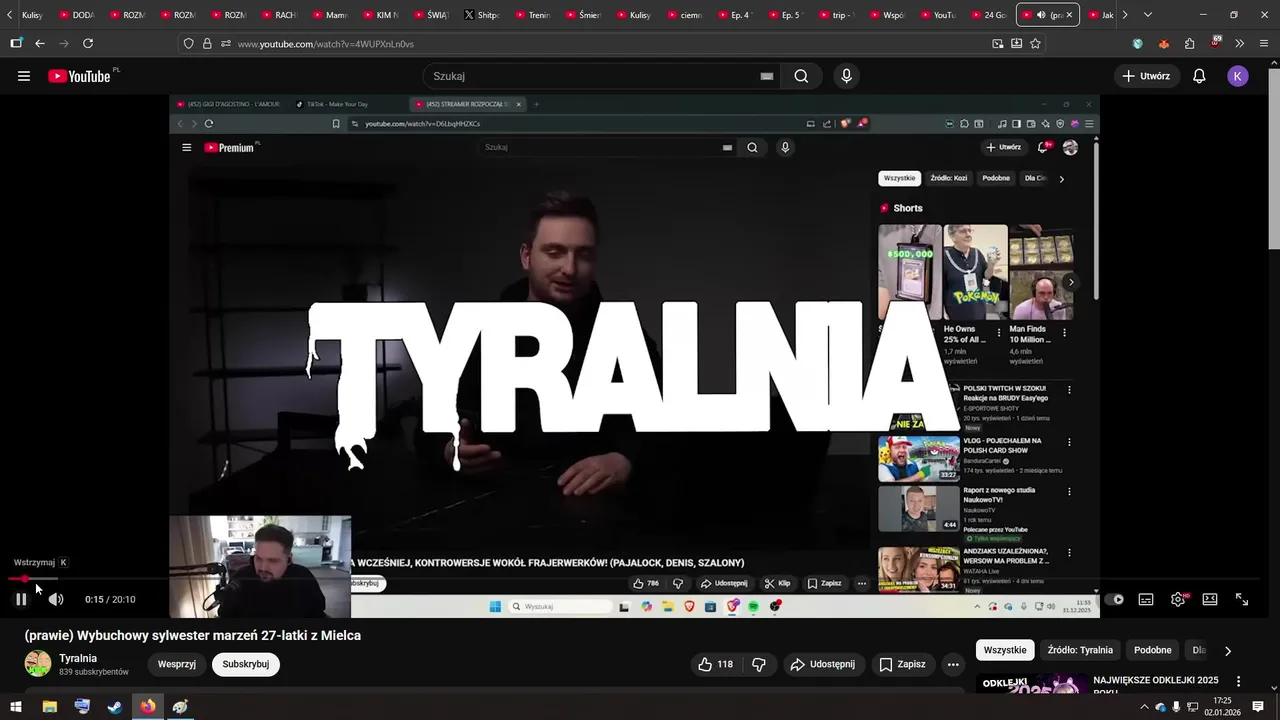Open the browser application menu
Image resolution: width=1280 pixels, height=720 pixels.
point(1265,44)
